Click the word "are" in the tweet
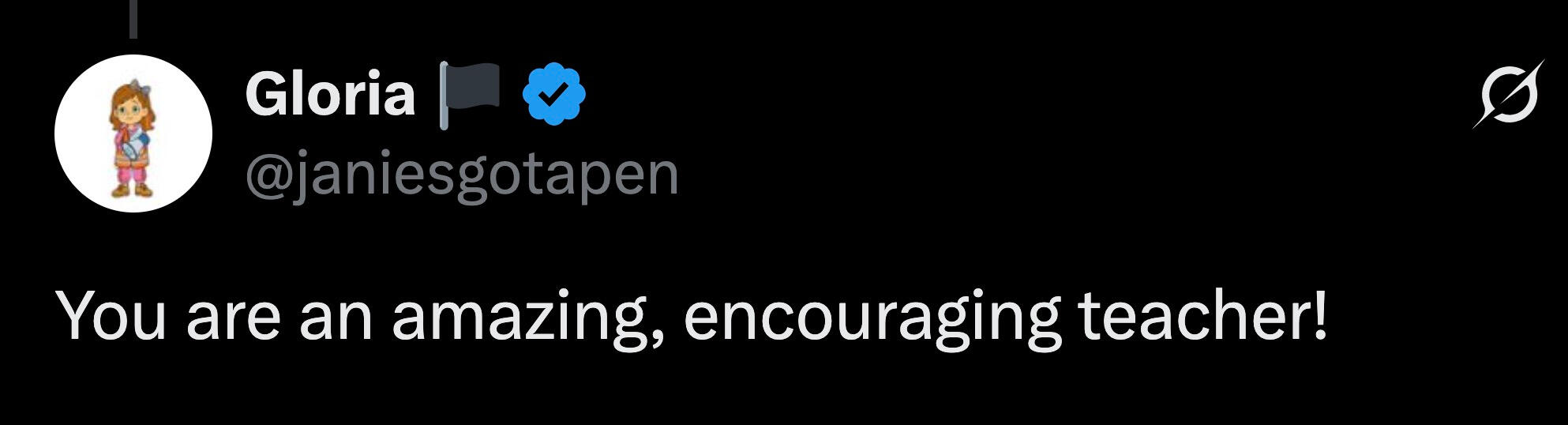Image resolution: width=1568 pixels, height=425 pixels. (x=234, y=322)
